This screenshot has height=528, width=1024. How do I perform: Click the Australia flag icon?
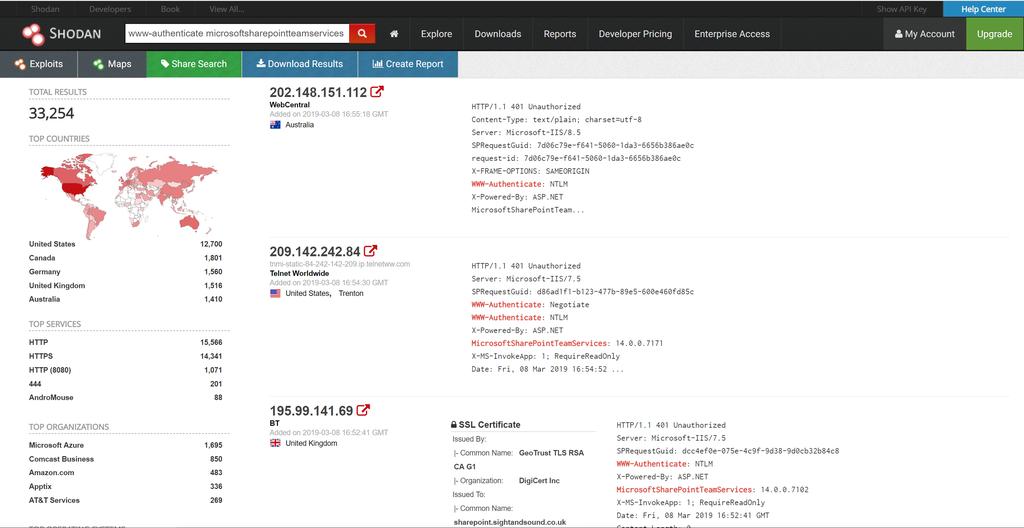(275, 125)
